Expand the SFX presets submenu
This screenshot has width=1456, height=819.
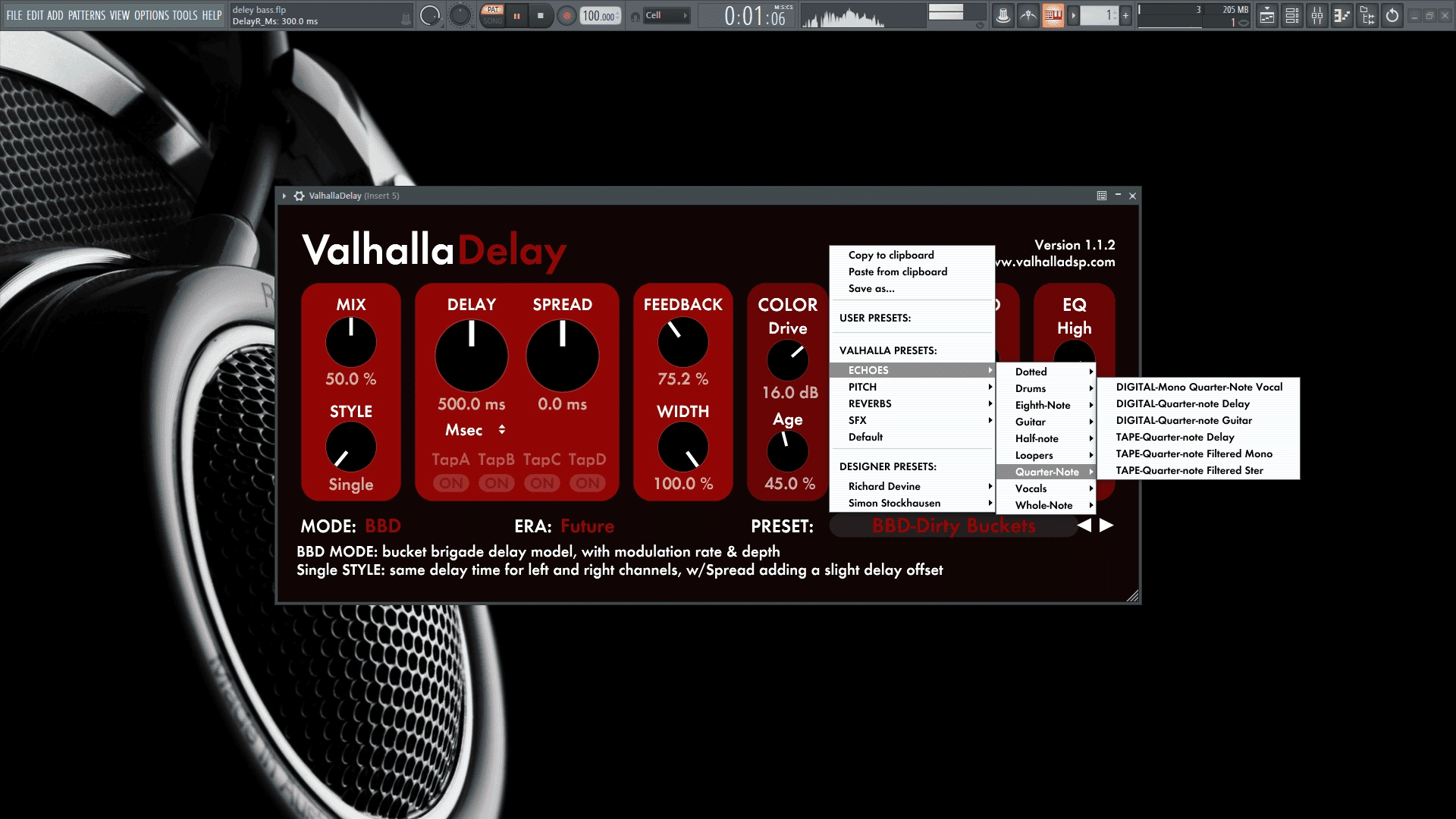(912, 420)
